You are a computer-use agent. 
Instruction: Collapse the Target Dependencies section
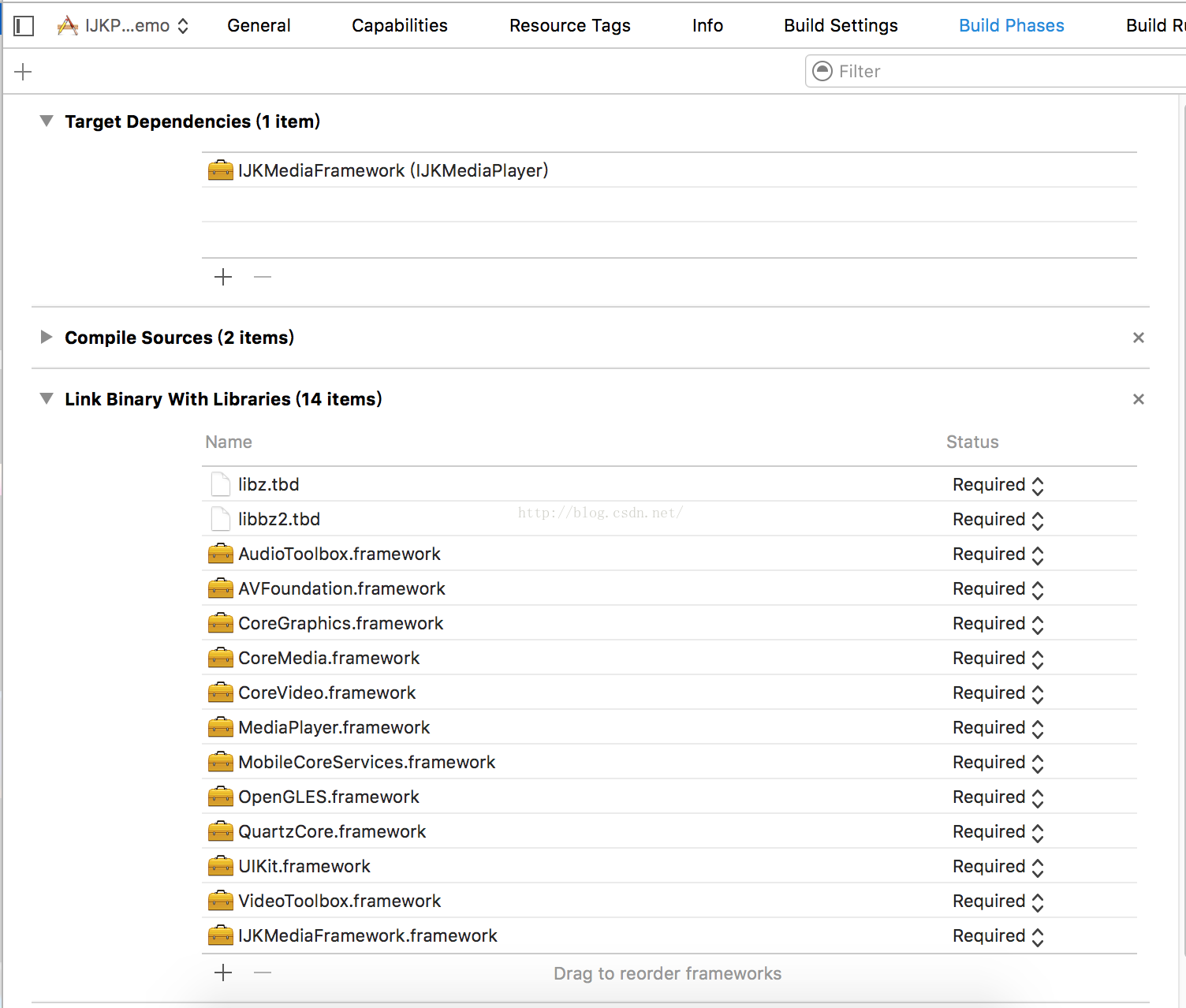[47, 121]
